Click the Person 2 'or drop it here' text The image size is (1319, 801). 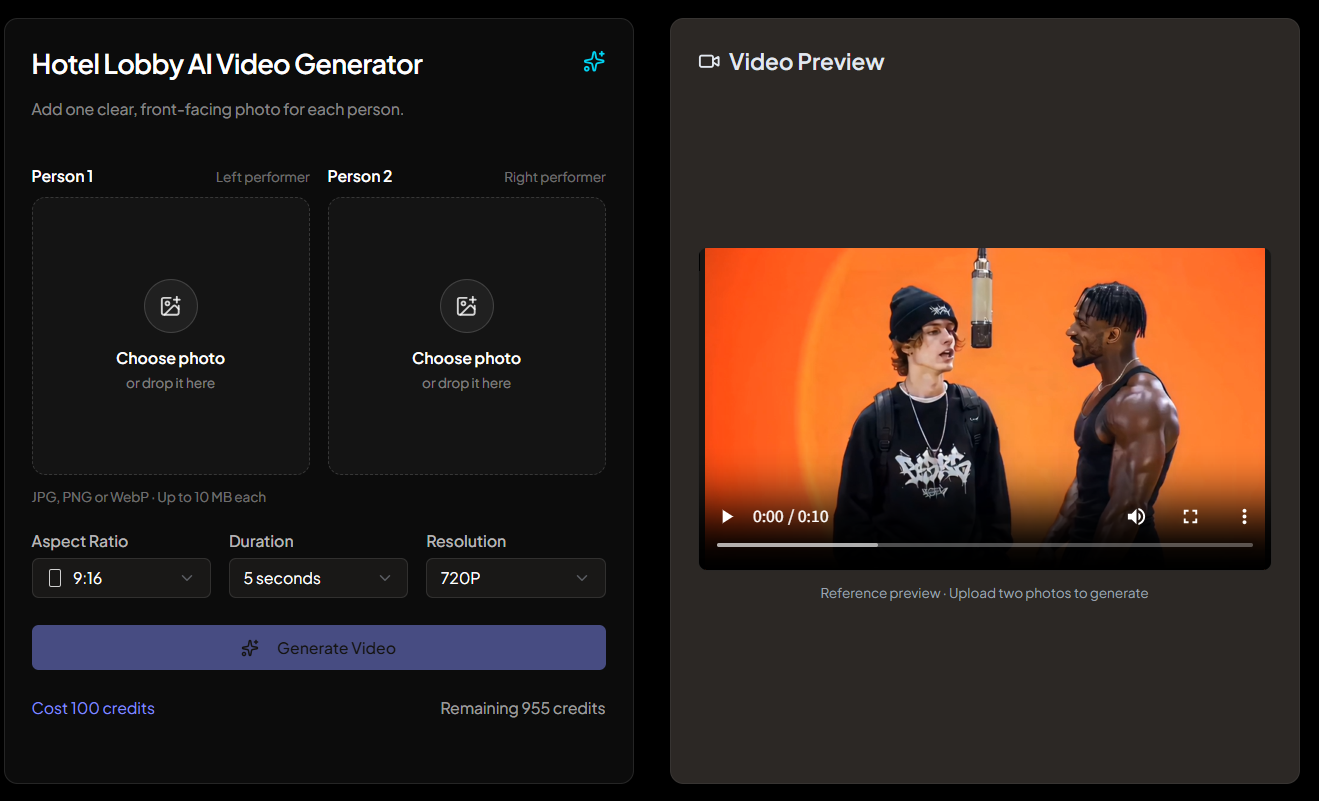[467, 384]
